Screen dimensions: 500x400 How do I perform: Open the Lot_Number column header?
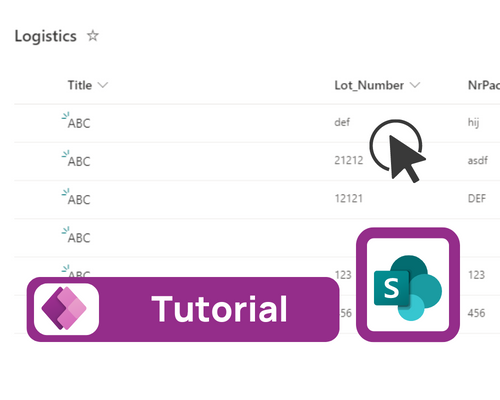click(x=369, y=85)
